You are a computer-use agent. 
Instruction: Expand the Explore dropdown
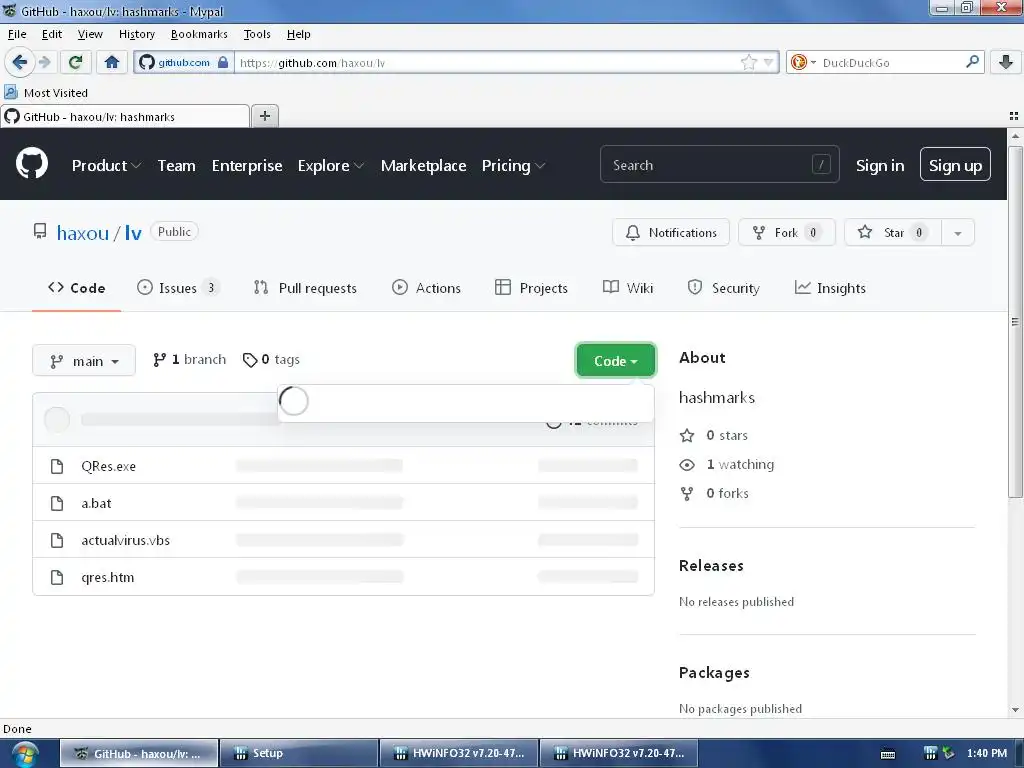click(x=330, y=166)
